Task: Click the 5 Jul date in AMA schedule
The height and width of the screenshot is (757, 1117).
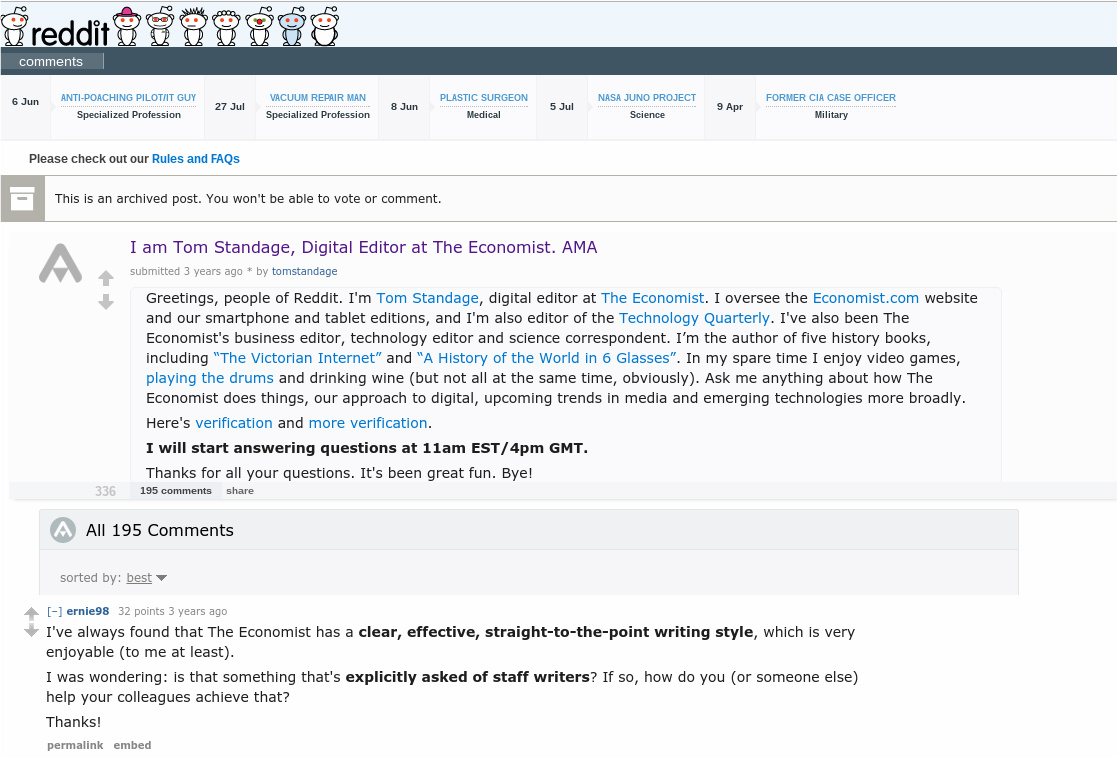Action: coord(561,107)
